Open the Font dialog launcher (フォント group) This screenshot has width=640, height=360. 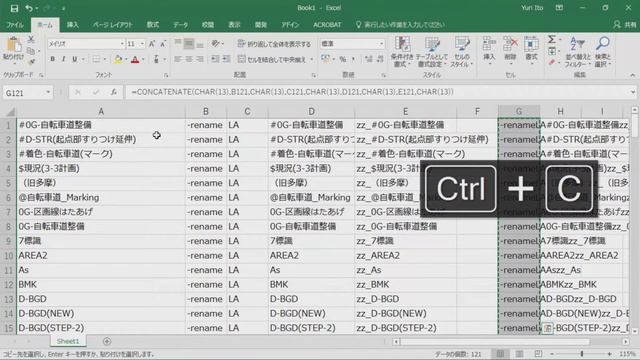coord(166,75)
